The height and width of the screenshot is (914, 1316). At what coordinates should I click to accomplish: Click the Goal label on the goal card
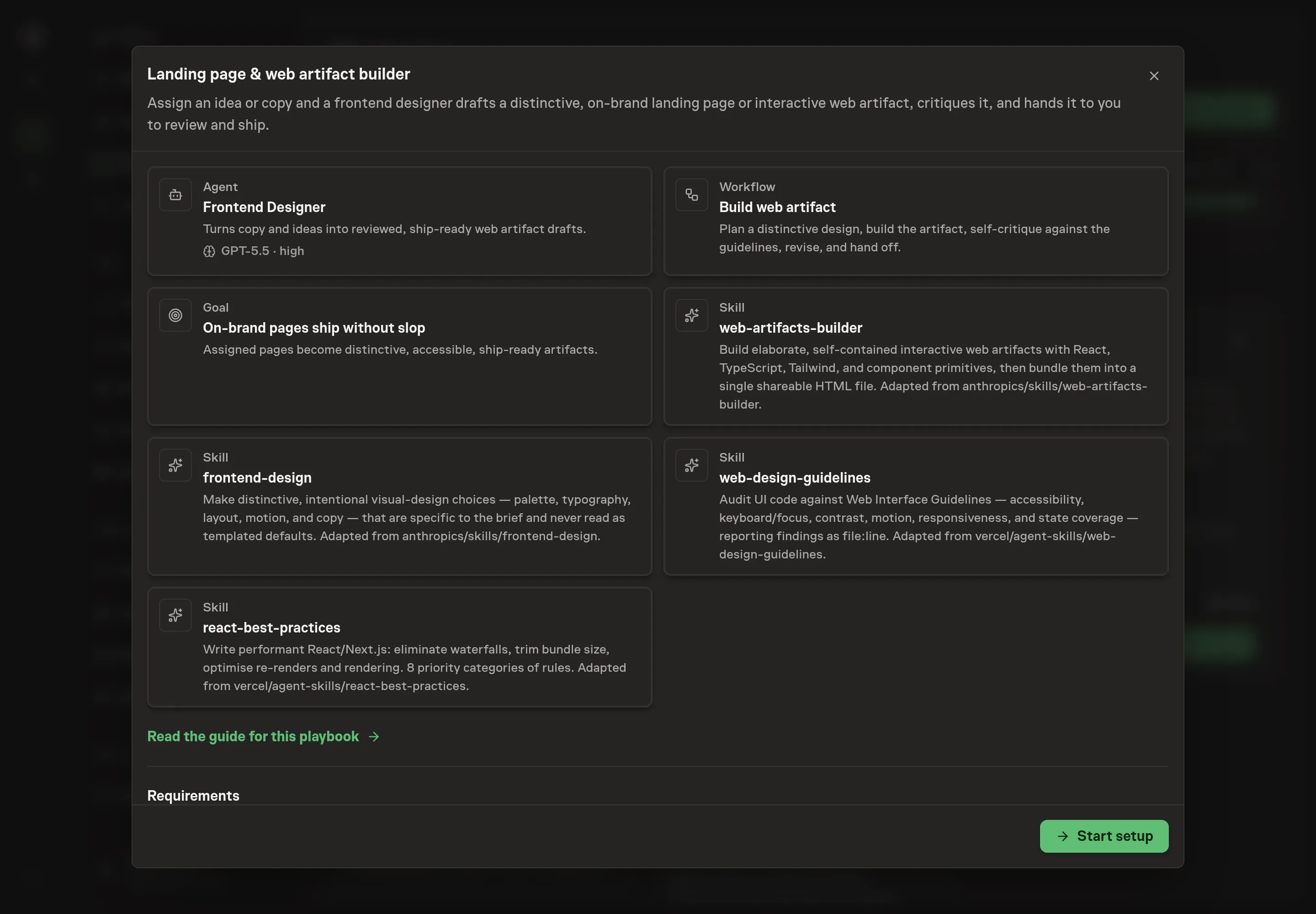point(215,308)
